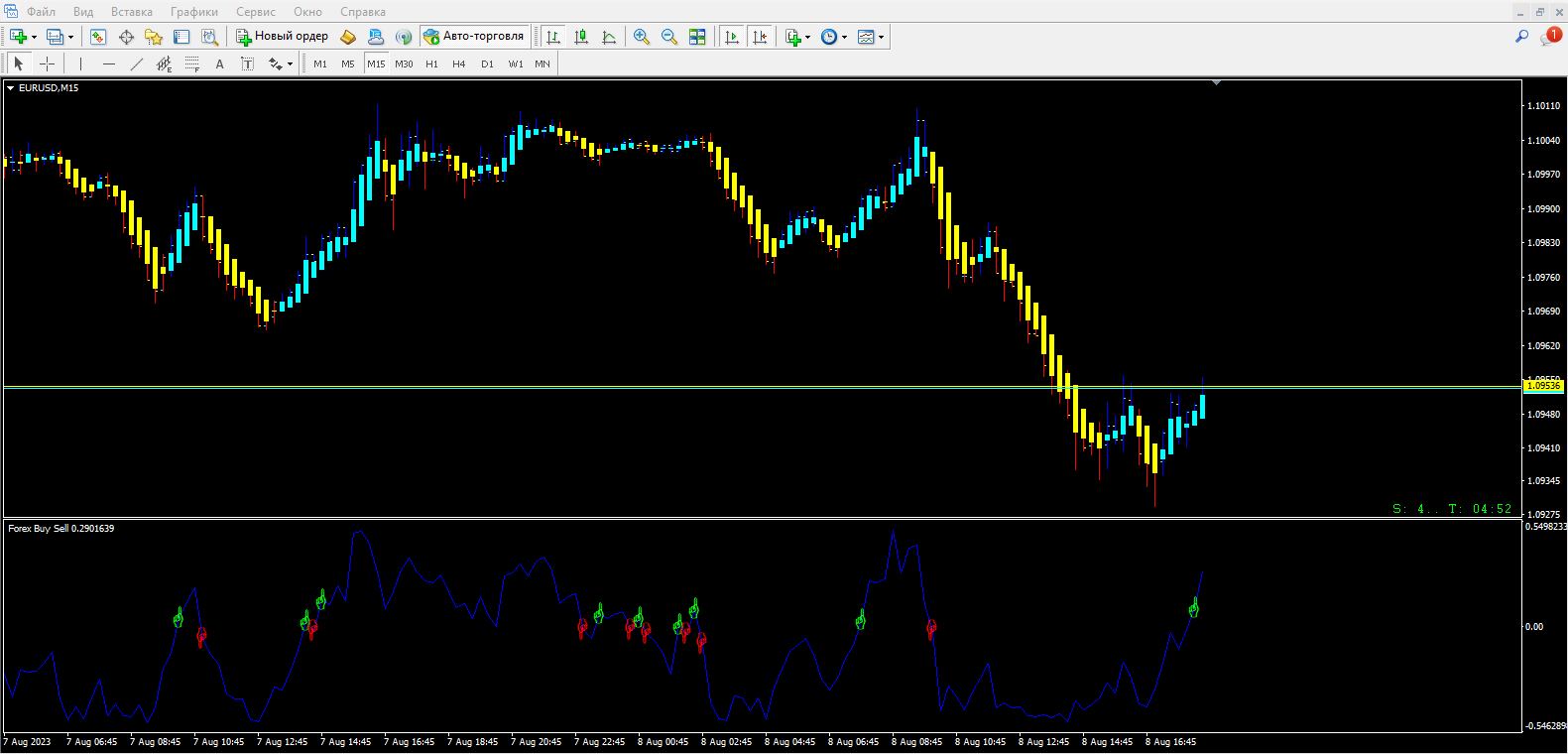Toggle the Авто-торговля auto trading button

pos(474,37)
